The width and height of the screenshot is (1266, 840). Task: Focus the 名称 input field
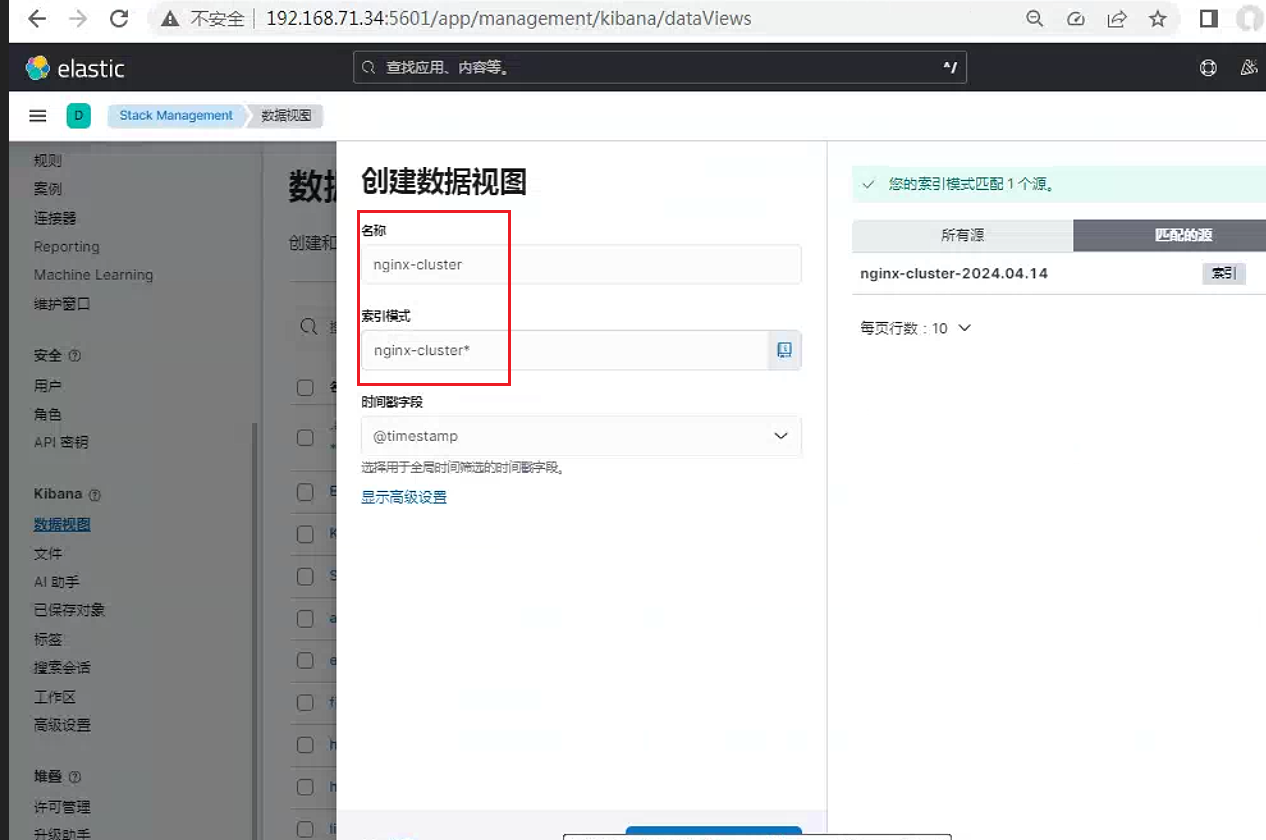[581, 265]
